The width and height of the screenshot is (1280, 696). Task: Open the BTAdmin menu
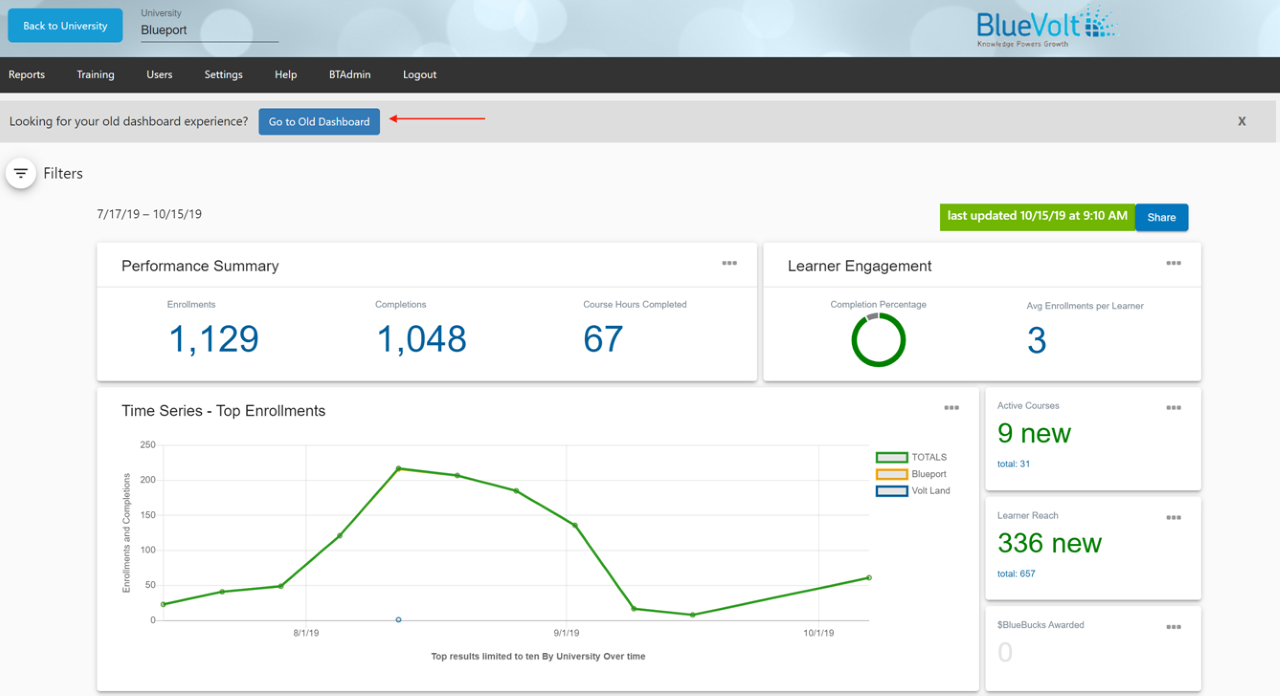(x=349, y=75)
